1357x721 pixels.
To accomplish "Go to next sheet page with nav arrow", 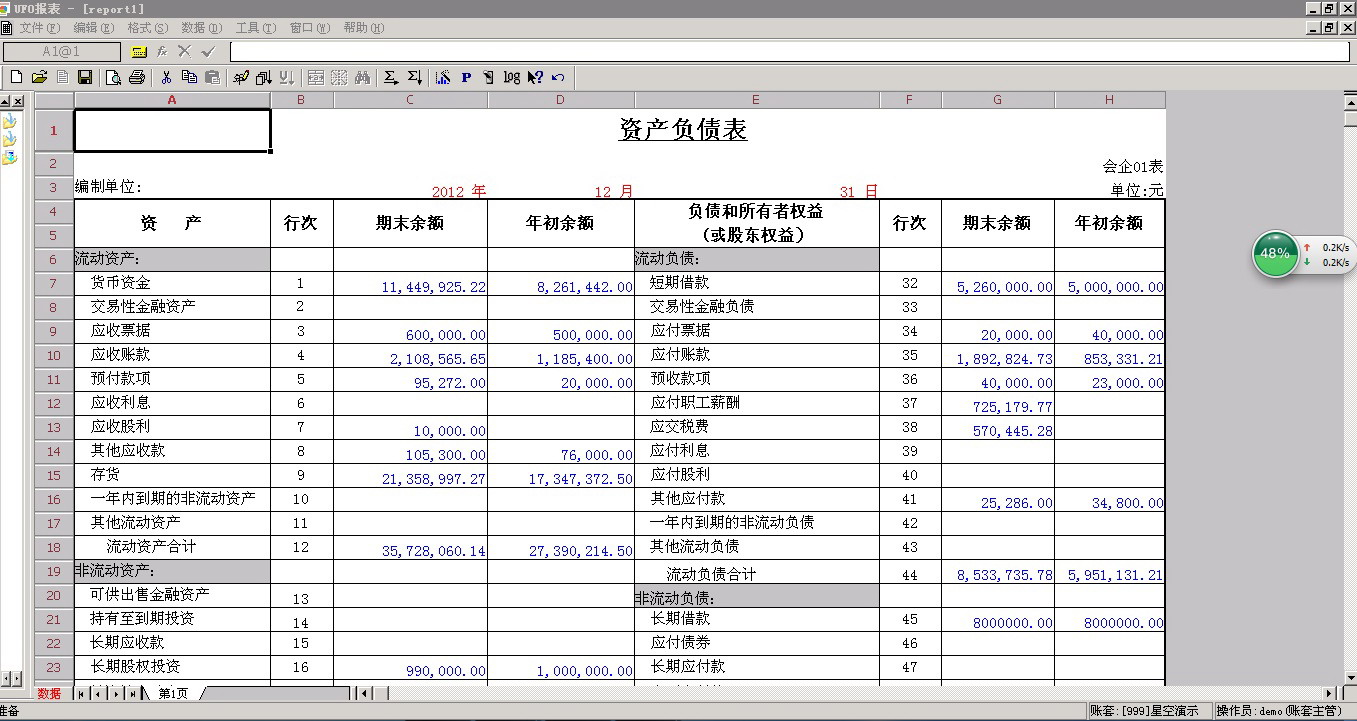I will tap(117, 693).
